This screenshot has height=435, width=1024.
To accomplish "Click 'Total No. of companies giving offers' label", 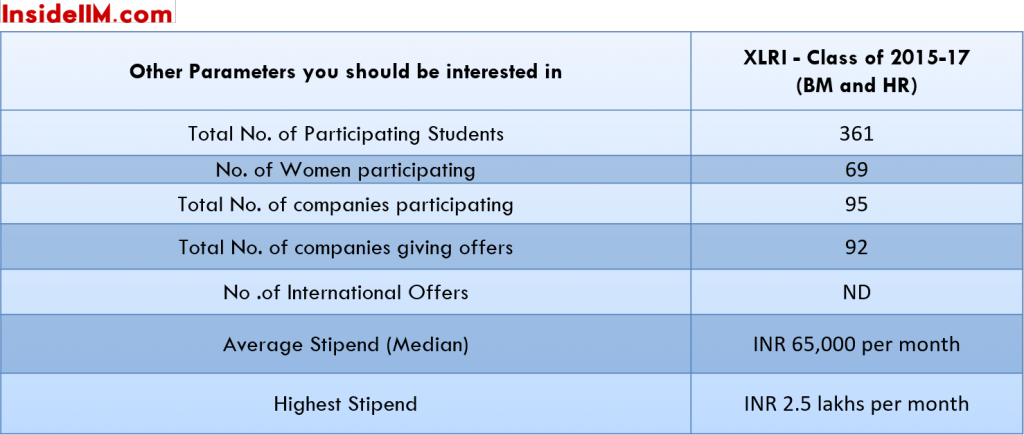I will [x=345, y=248].
